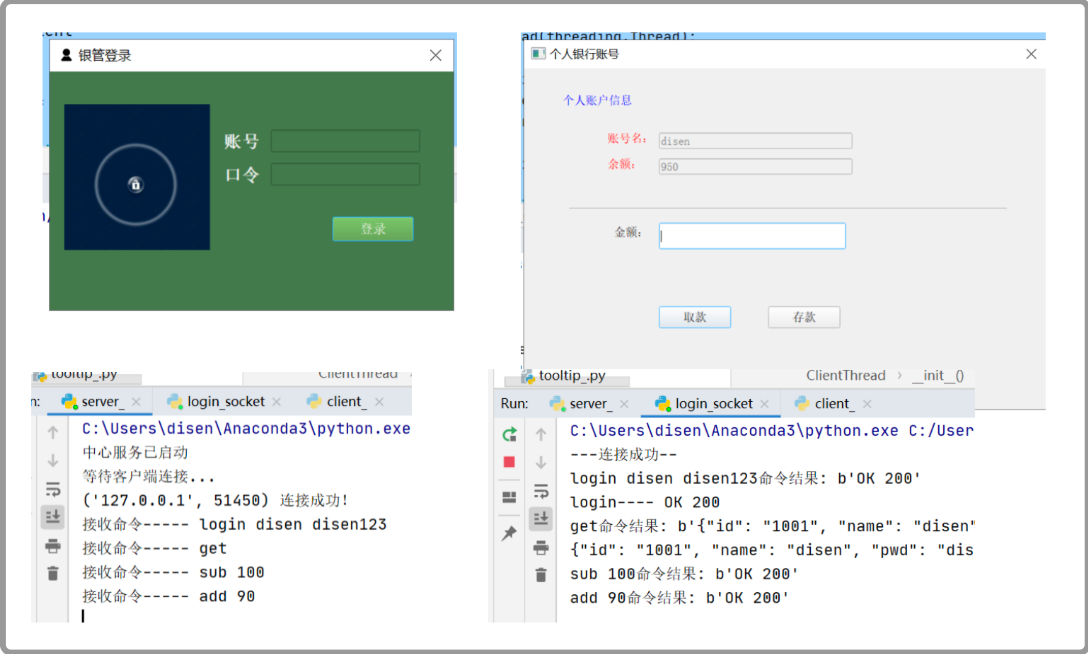Viewport: 1088px width, 654px height.
Task: Click the lock image in login window
Action: (137, 177)
